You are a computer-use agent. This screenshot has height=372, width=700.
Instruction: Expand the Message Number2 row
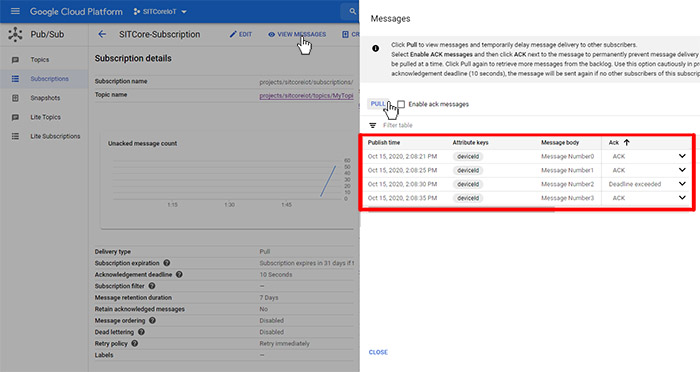pyautogui.click(x=682, y=184)
